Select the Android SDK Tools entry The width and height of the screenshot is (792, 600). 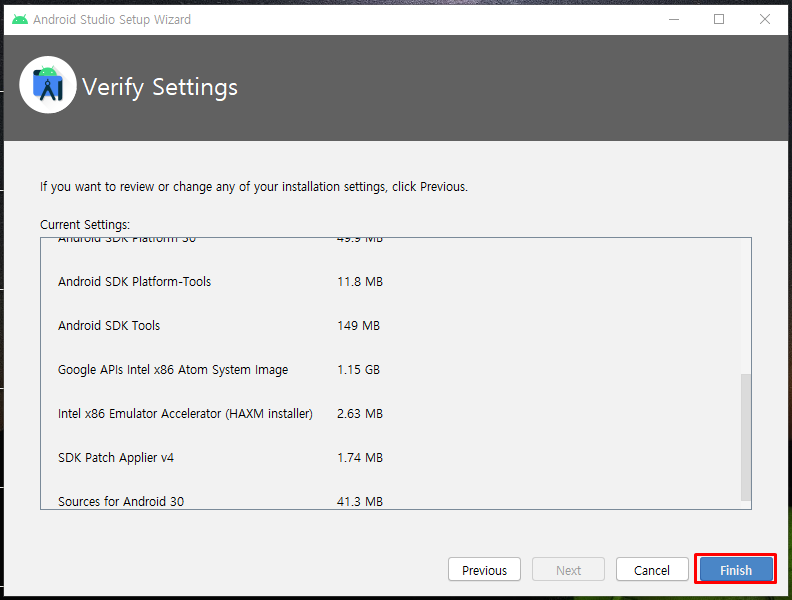point(109,325)
